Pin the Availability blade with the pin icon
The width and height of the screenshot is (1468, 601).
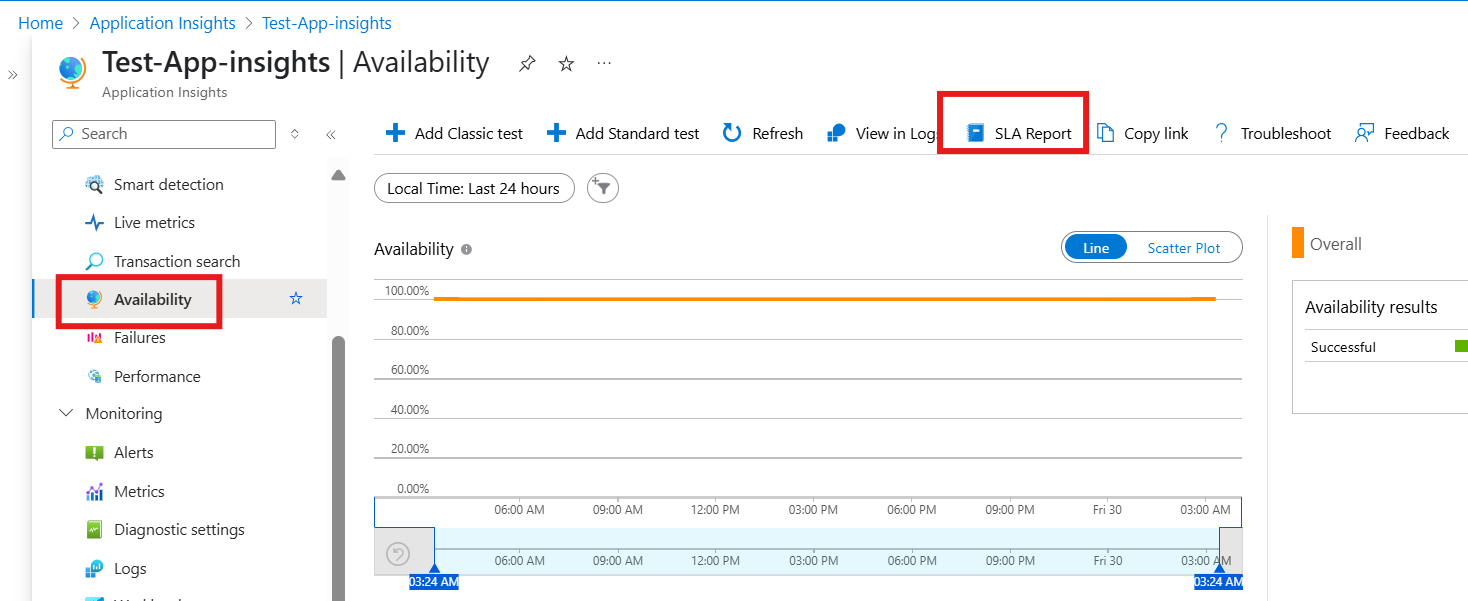click(x=527, y=64)
